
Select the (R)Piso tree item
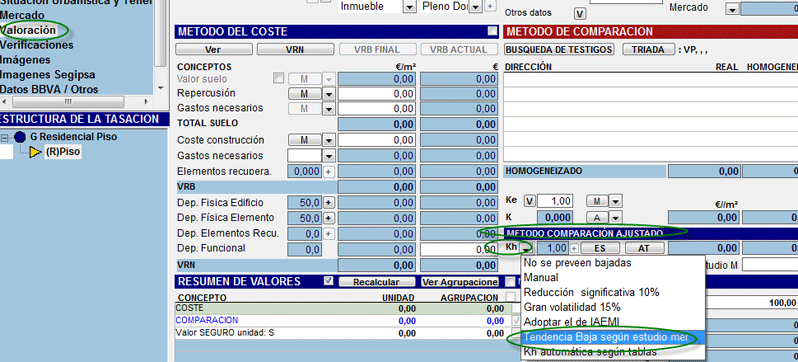(63, 152)
